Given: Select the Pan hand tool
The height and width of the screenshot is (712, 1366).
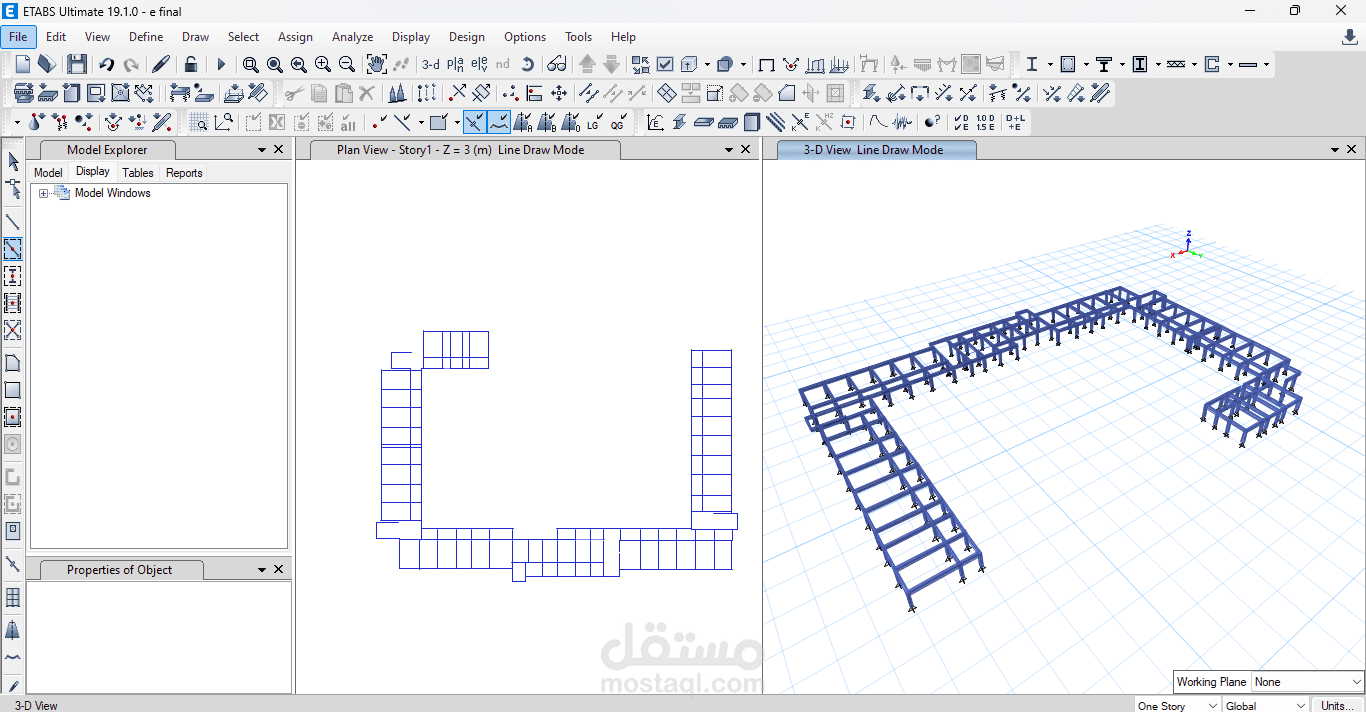Looking at the screenshot, I should tap(376, 64).
